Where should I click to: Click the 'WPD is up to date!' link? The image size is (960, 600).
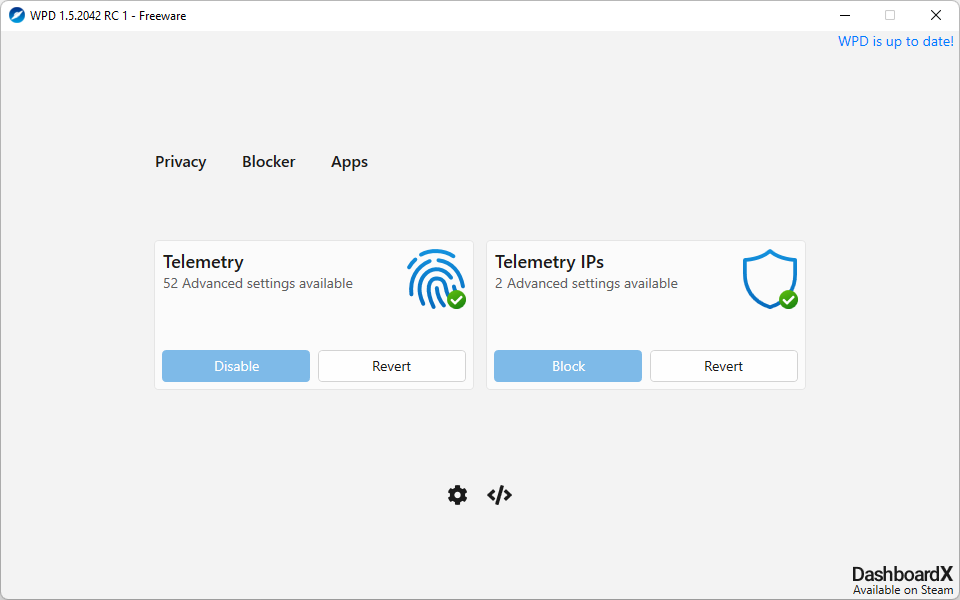895,42
